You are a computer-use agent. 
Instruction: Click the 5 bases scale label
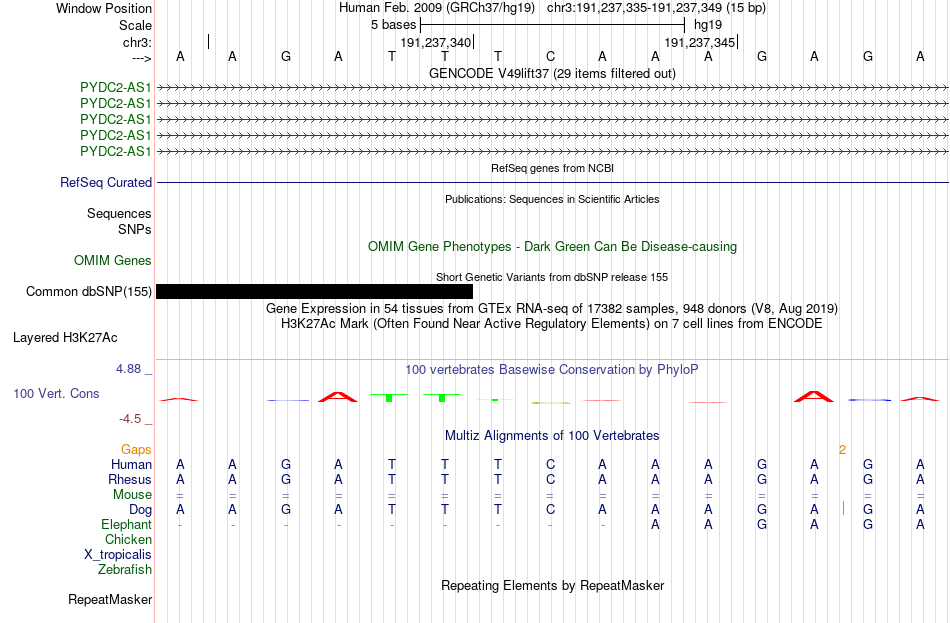(393, 25)
